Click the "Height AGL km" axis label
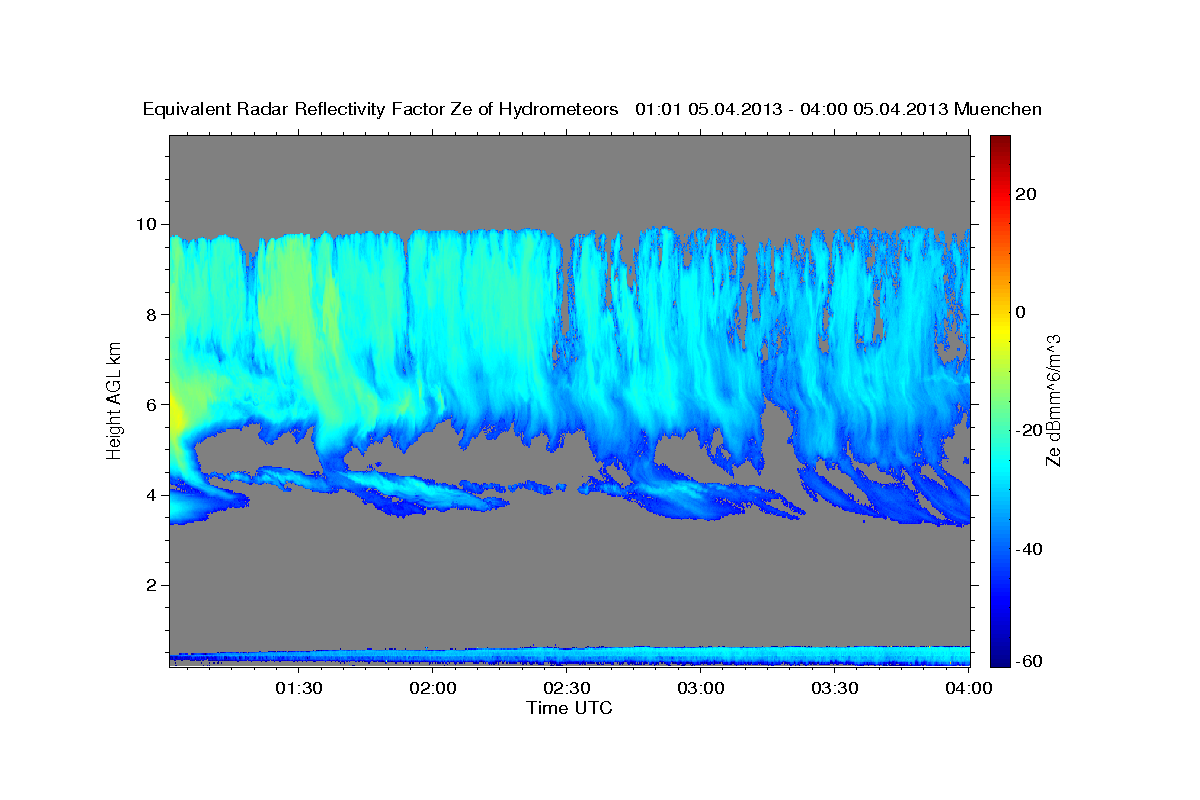The height and width of the screenshot is (800, 1200). click(x=114, y=401)
